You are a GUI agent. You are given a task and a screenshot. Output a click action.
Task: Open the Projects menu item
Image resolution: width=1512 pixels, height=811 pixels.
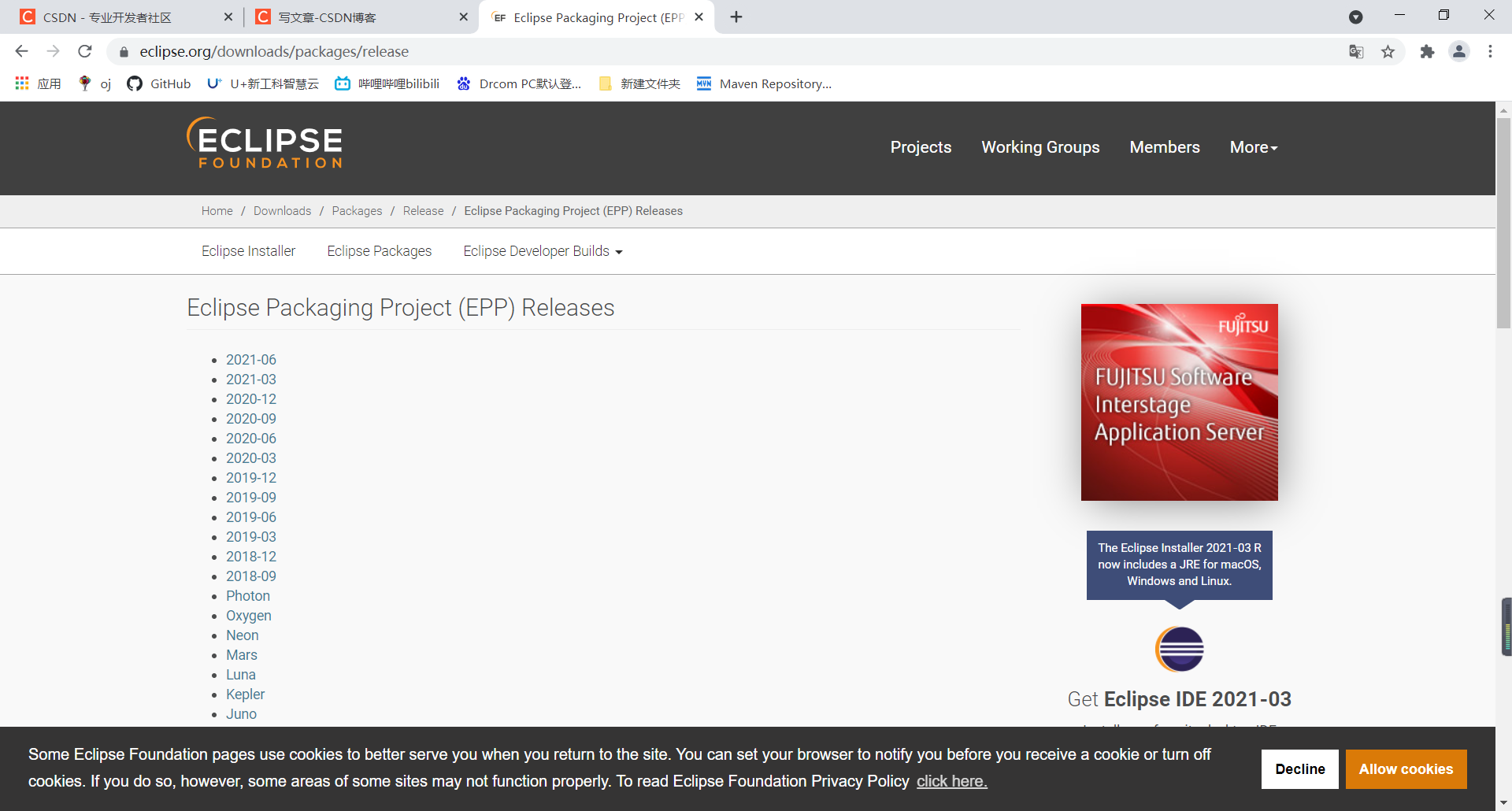click(x=921, y=147)
